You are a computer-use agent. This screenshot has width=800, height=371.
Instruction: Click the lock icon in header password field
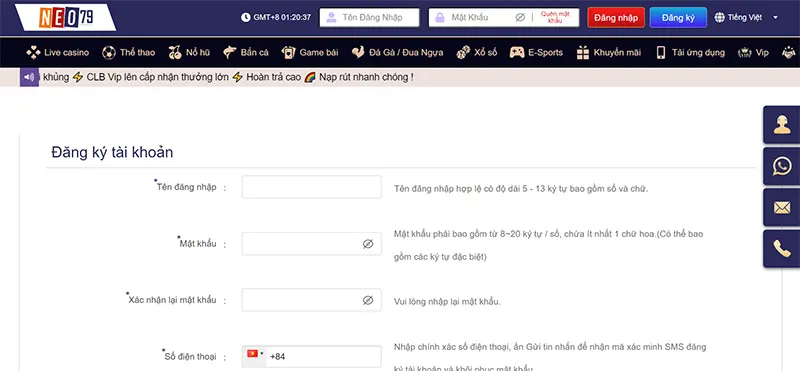439,17
